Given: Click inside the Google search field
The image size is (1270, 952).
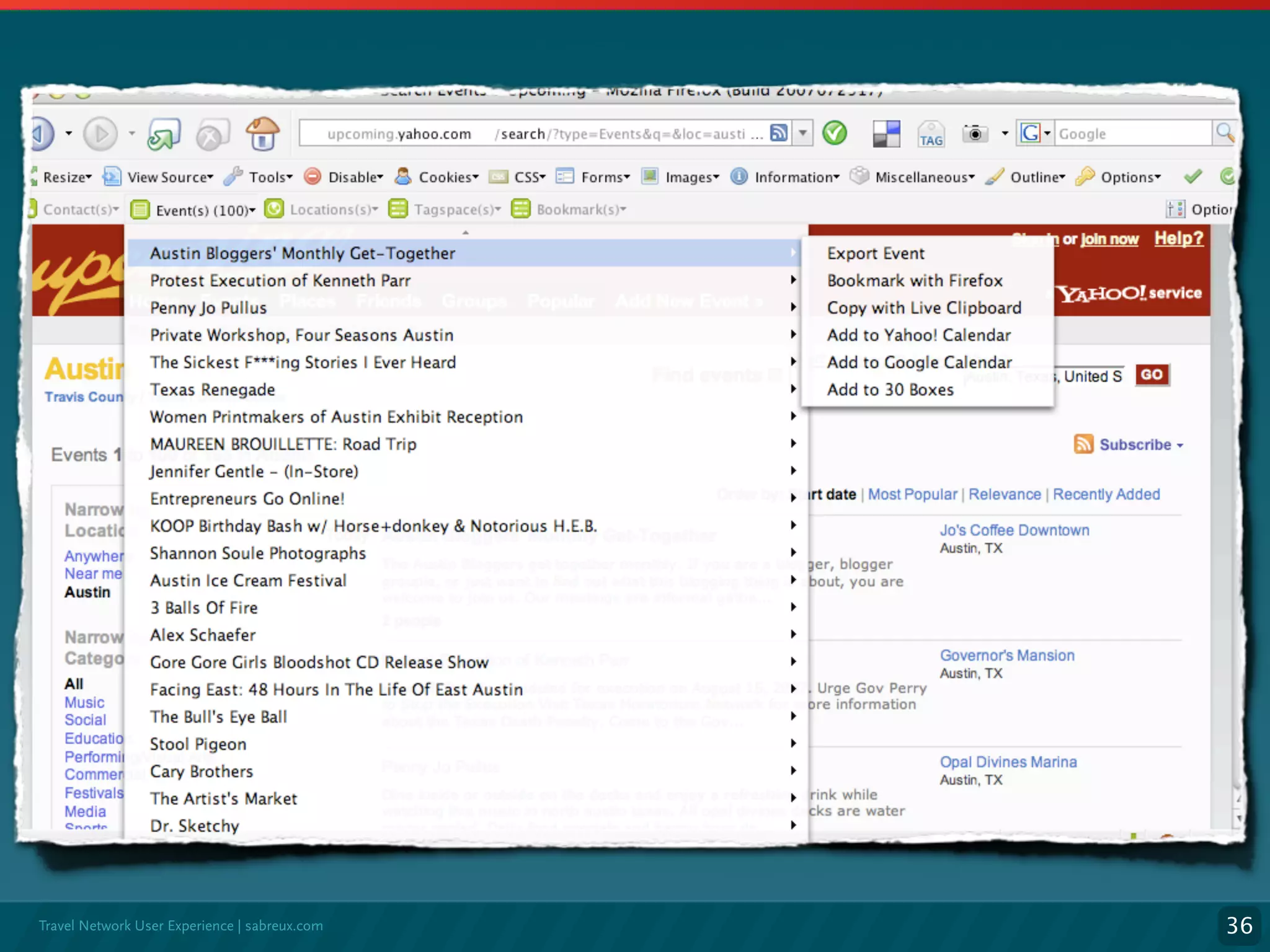Looking at the screenshot, I should pos(1132,133).
